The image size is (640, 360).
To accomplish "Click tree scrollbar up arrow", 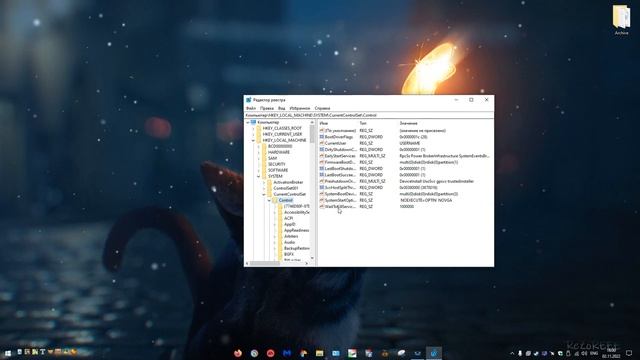I will tap(312, 122).
